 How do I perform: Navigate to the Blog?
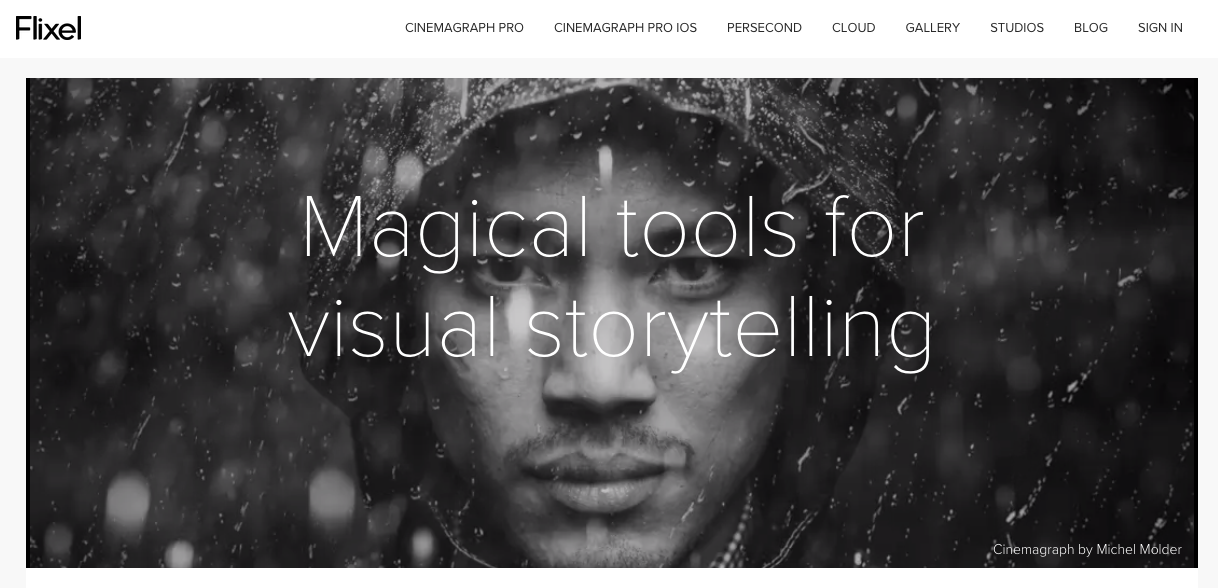click(1090, 28)
